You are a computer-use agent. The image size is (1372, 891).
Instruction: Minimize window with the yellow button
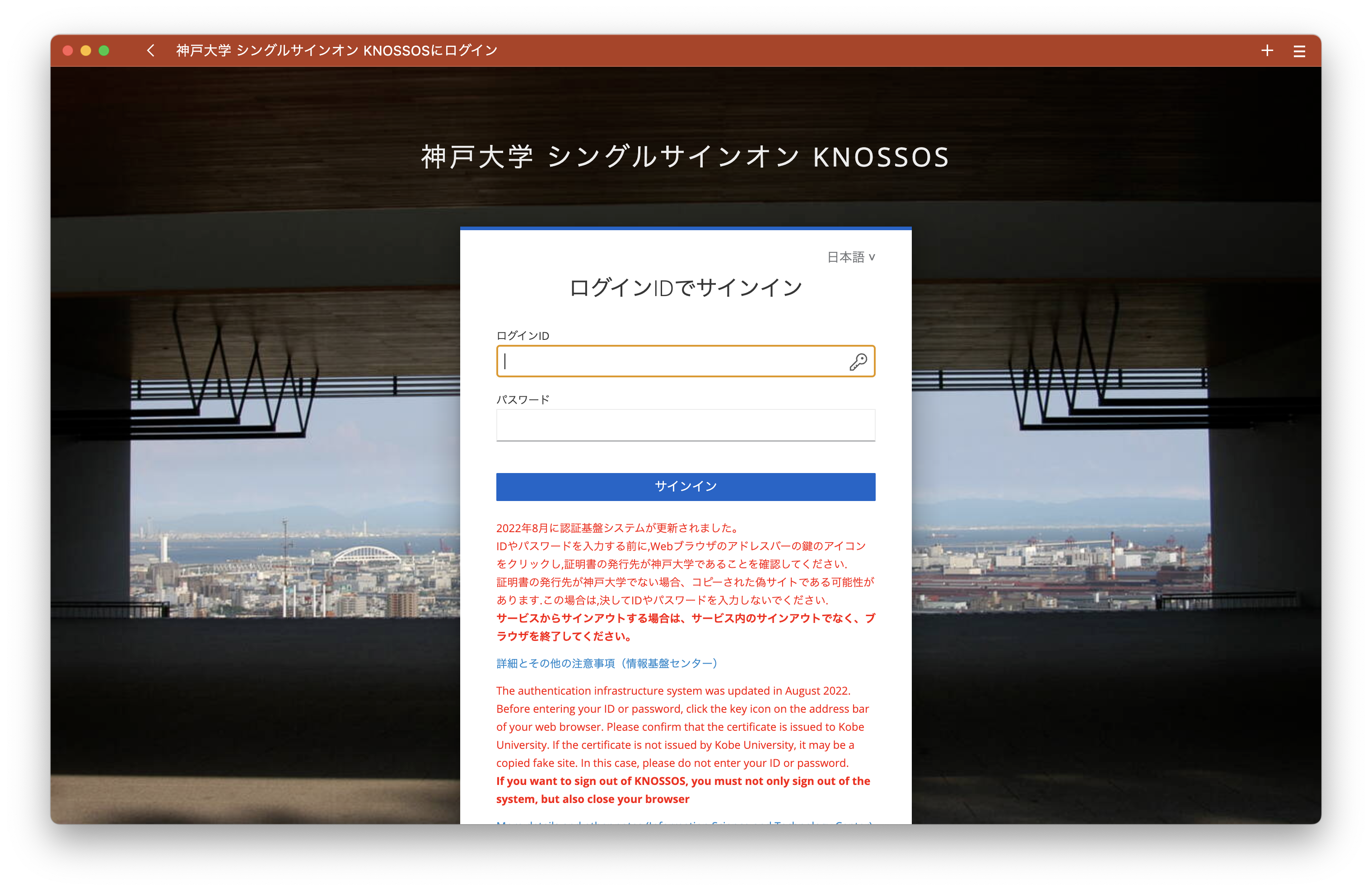(x=86, y=51)
